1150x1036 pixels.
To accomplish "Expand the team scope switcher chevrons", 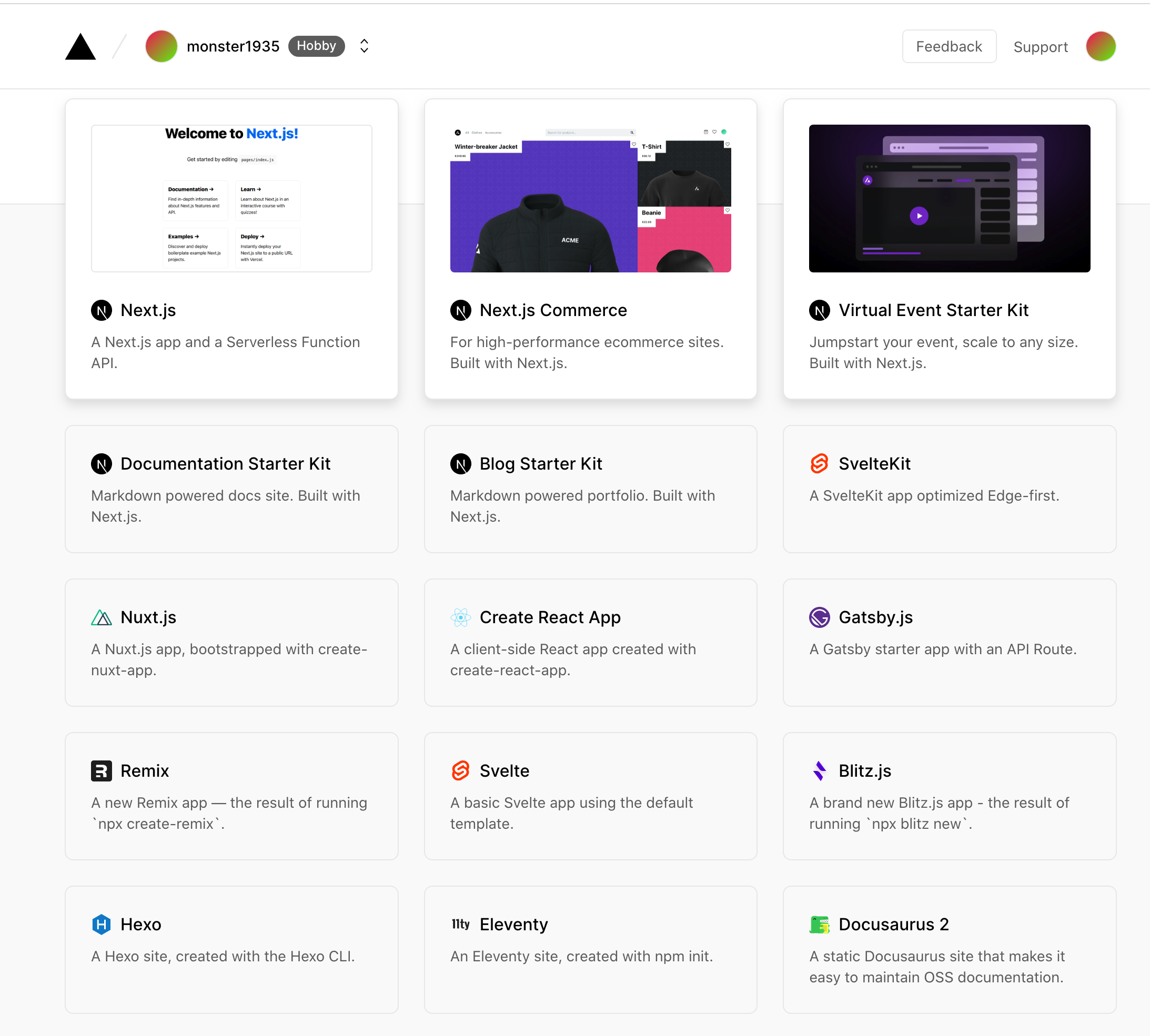I will (365, 46).
